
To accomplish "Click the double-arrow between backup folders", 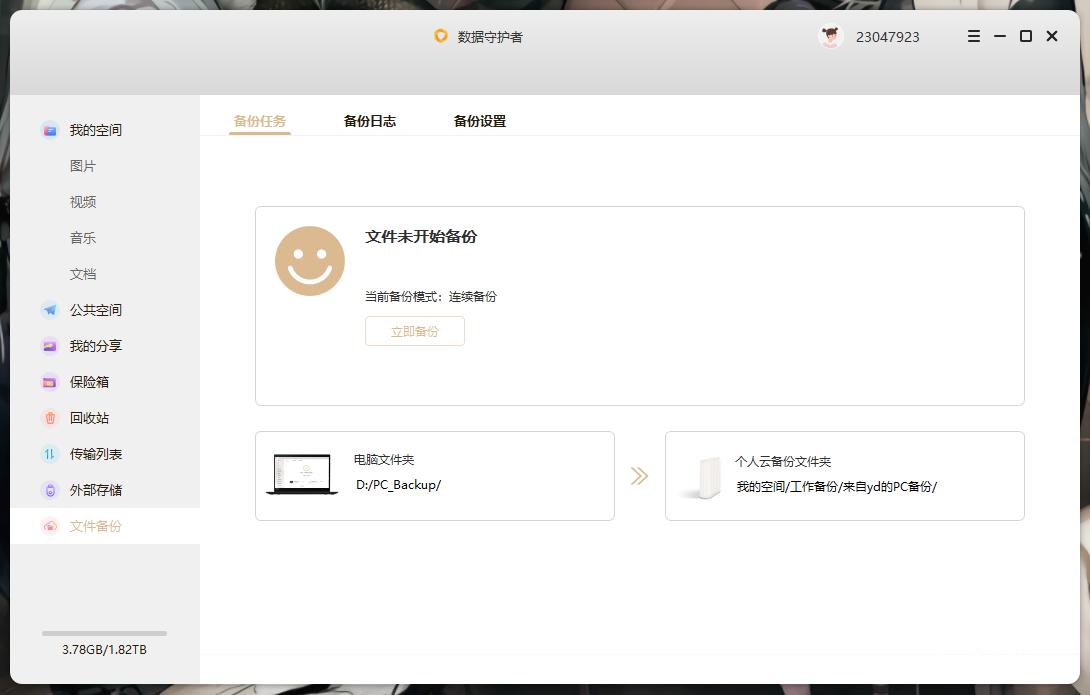I will tap(639, 476).
